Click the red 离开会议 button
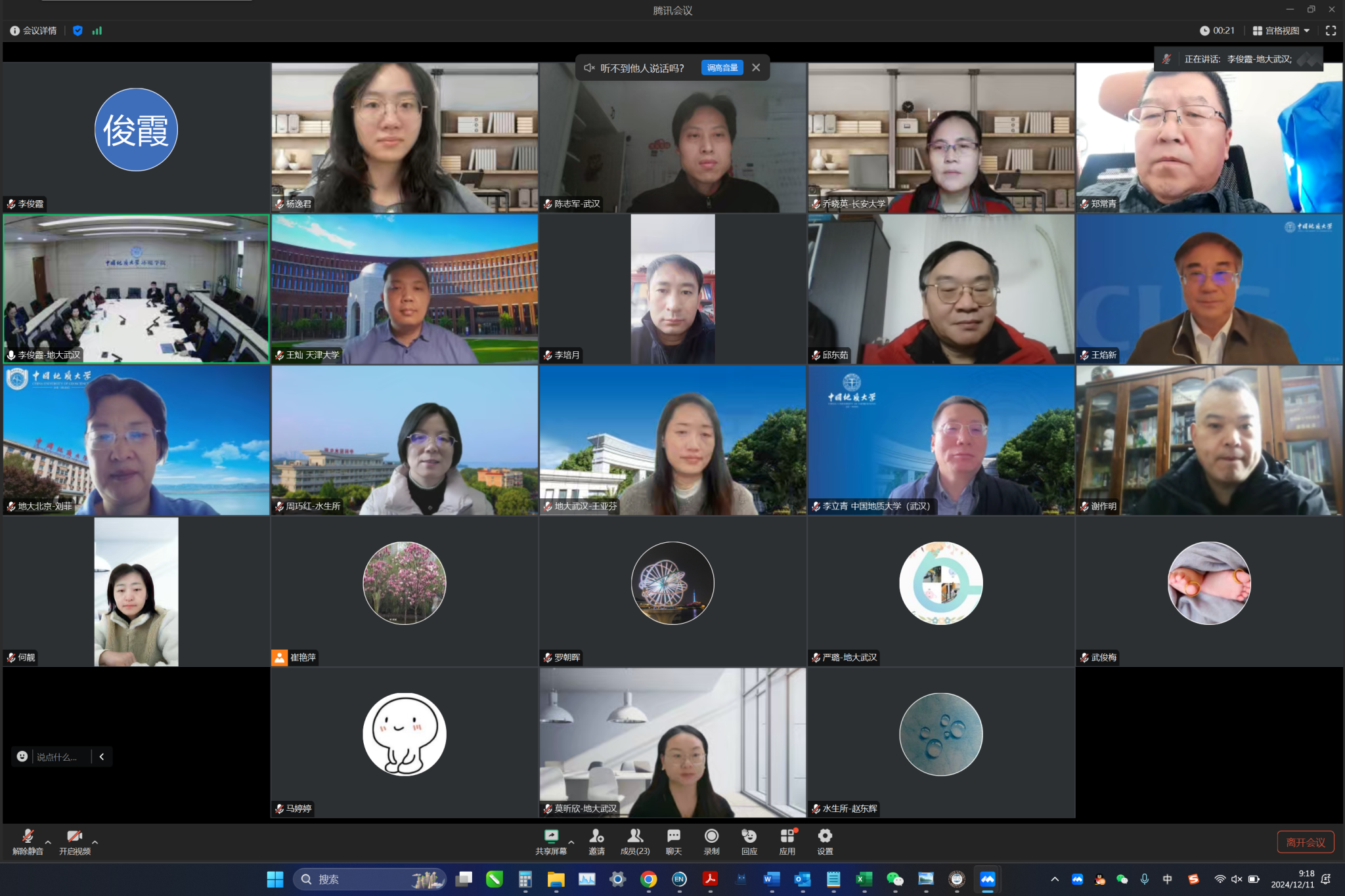1345x896 pixels. click(x=1305, y=842)
